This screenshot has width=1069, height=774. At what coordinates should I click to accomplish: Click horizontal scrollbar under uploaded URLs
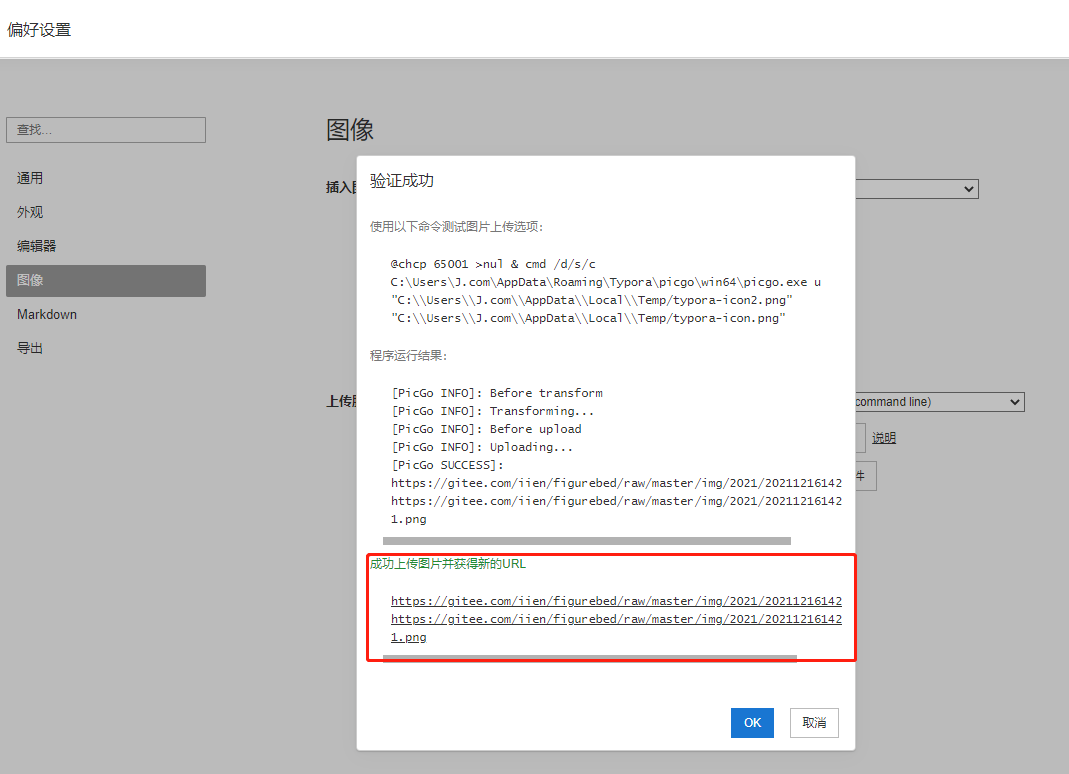[590, 658]
